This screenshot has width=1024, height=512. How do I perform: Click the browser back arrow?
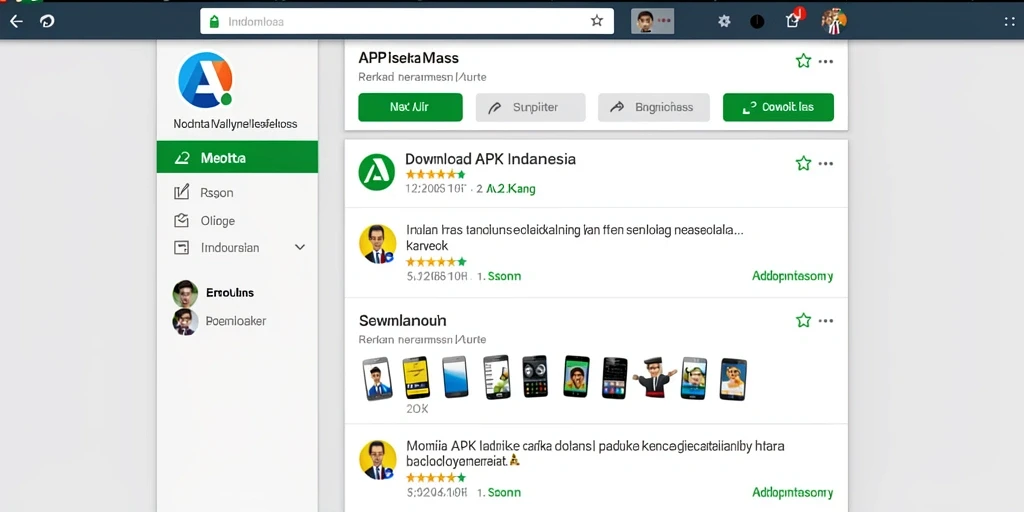[16, 21]
